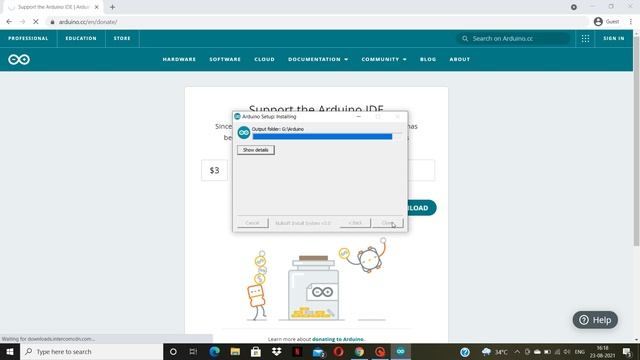
Task: Open the Blog page
Action: [x=428, y=60]
